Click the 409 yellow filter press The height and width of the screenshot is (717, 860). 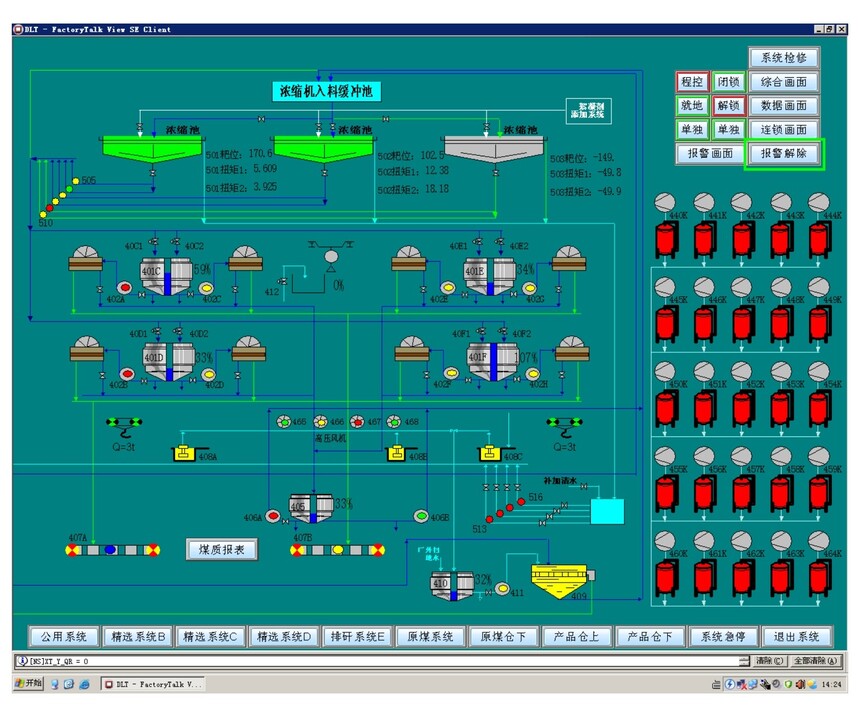point(559,581)
